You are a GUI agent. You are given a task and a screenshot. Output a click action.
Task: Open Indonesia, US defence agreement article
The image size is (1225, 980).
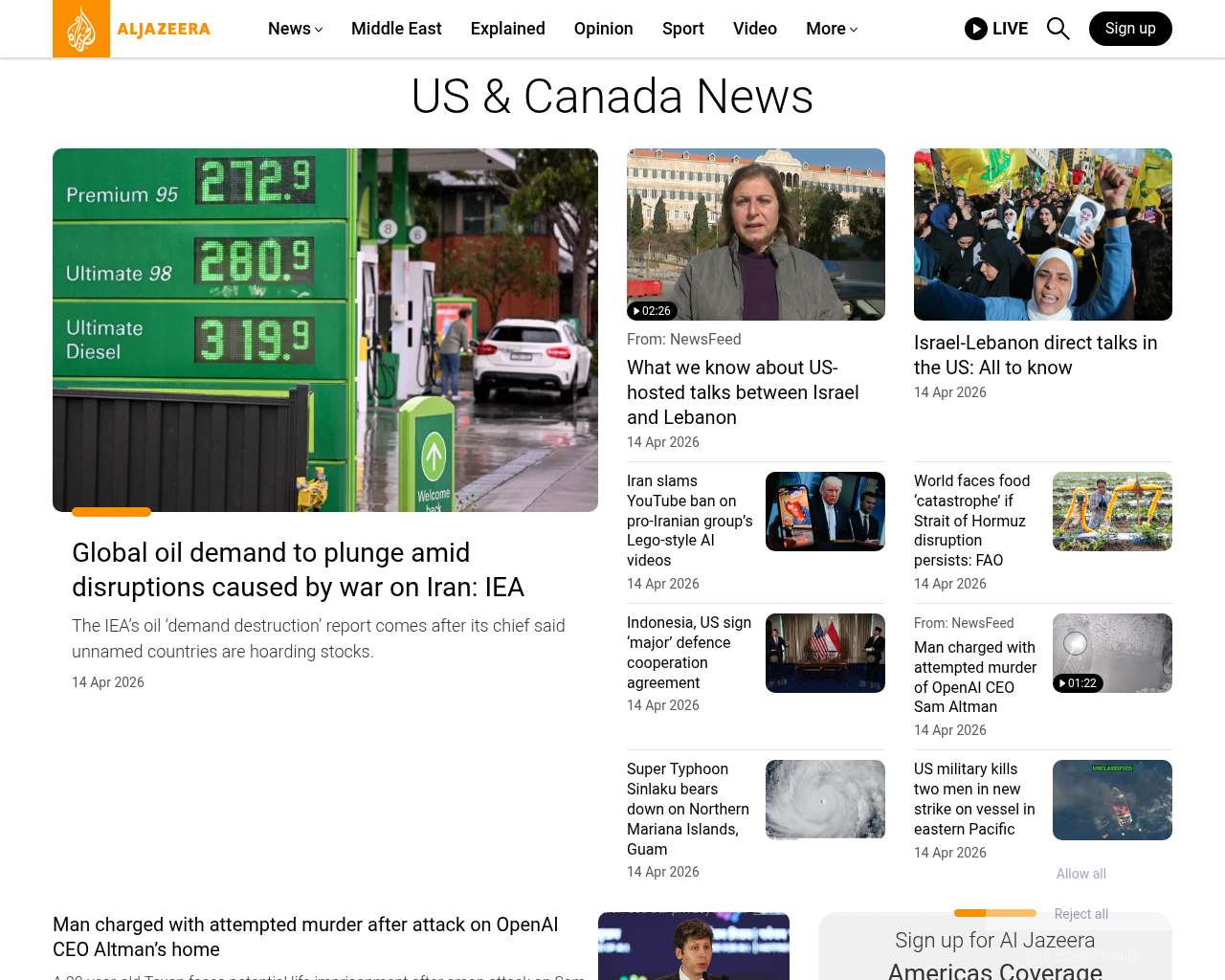click(x=689, y=653)
